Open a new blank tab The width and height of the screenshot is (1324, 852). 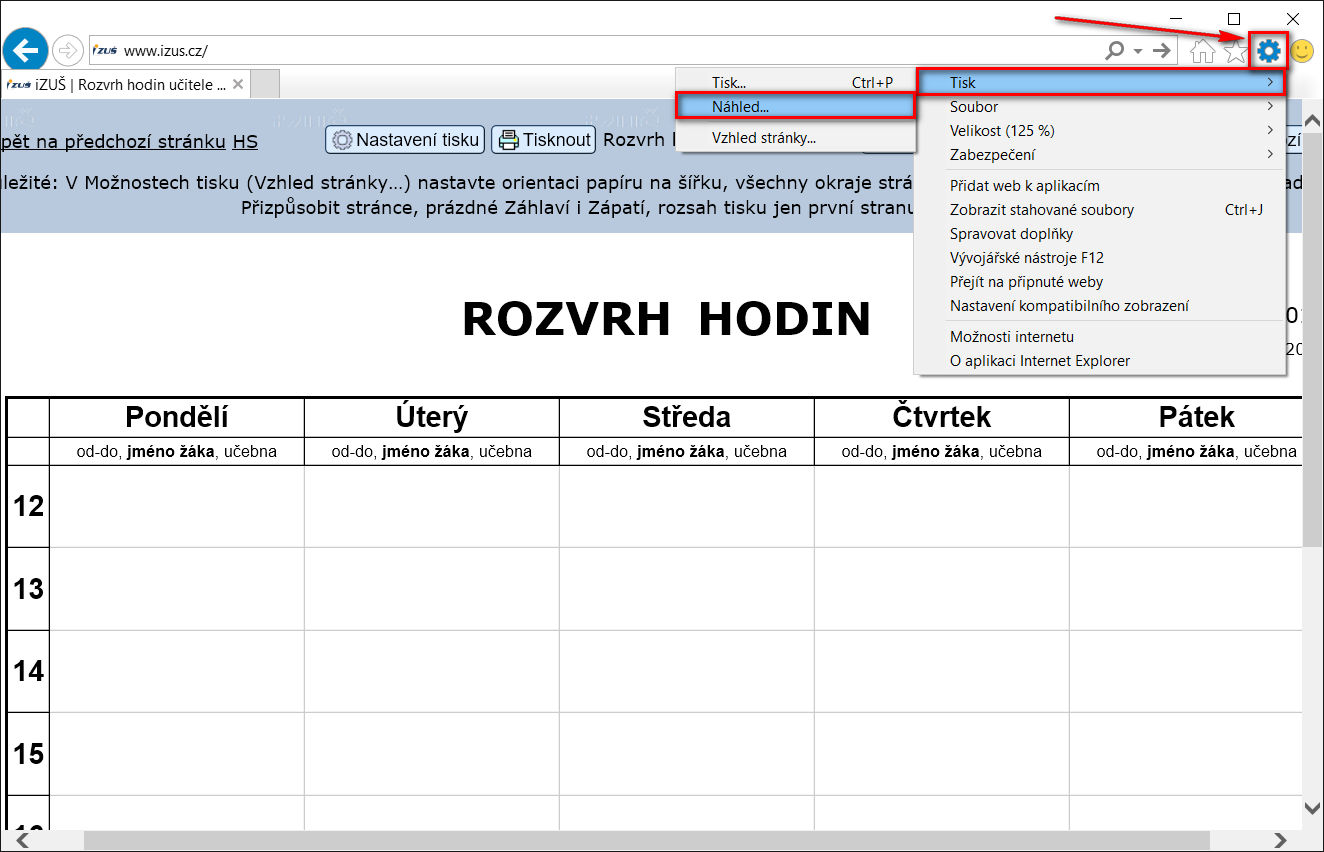pyautogui.click(x=264, y=85)
